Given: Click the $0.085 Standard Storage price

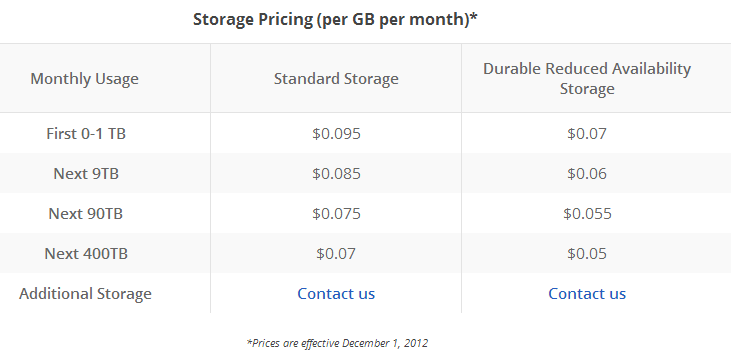Looking at the screenshot, I should pos(336,173).
